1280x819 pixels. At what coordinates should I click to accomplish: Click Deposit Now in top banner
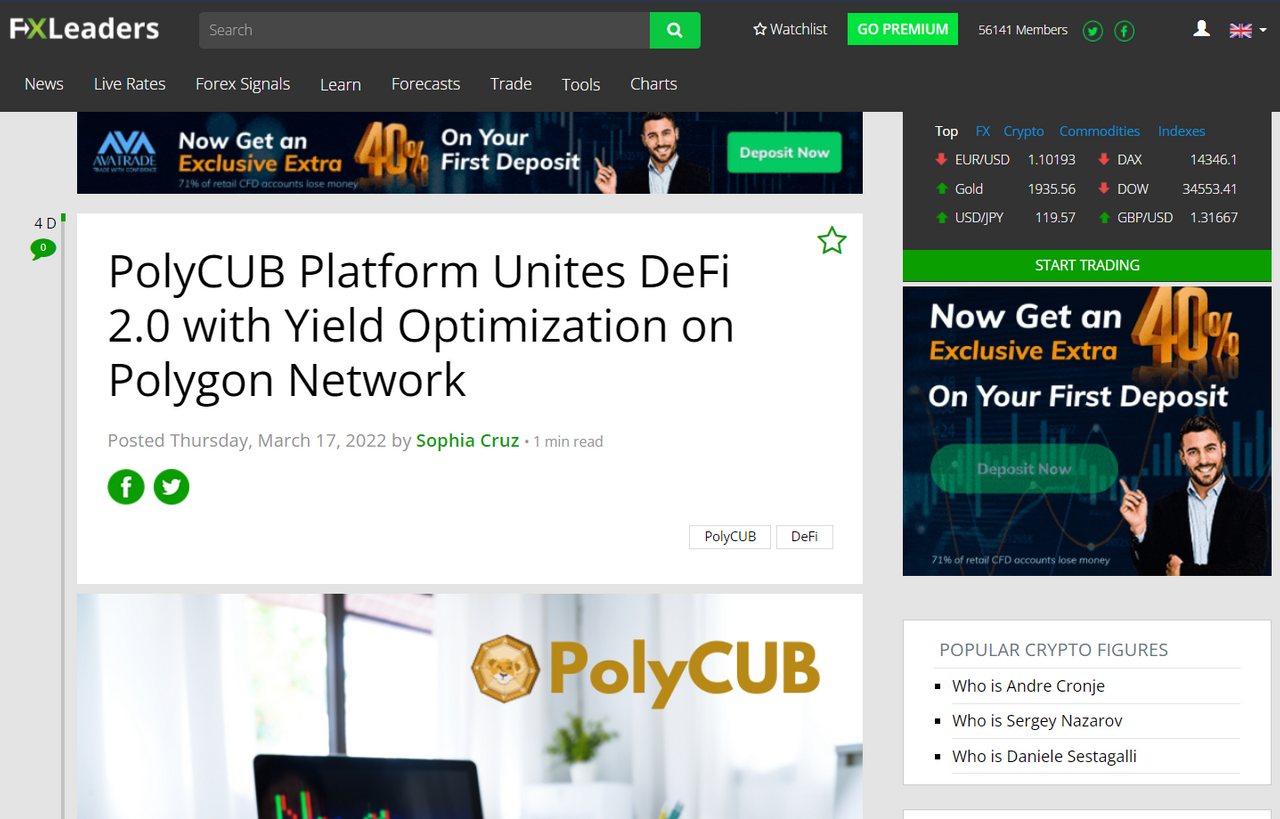point(784,153)
